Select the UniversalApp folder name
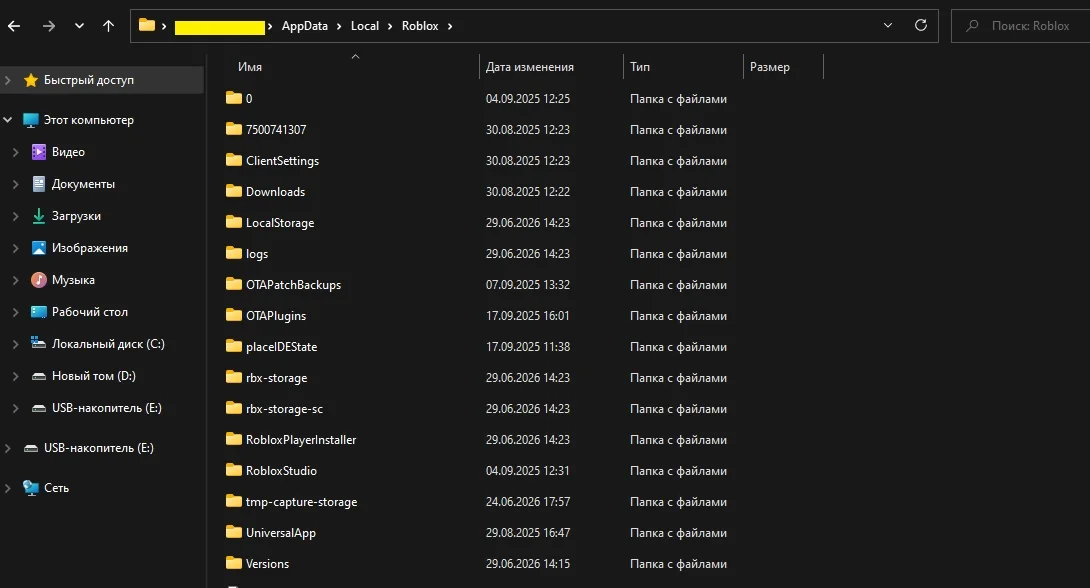This screenshot has width=1090, height=588. coord(281,533)
